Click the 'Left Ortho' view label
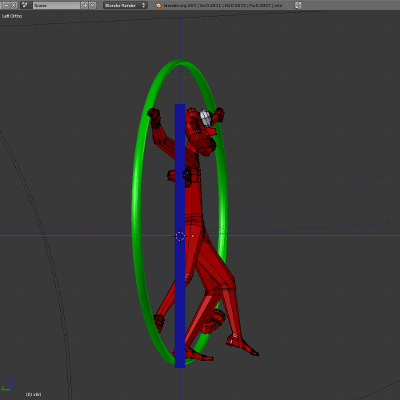The width and height of the screenshot is (400, 400). tap(12, 16)
